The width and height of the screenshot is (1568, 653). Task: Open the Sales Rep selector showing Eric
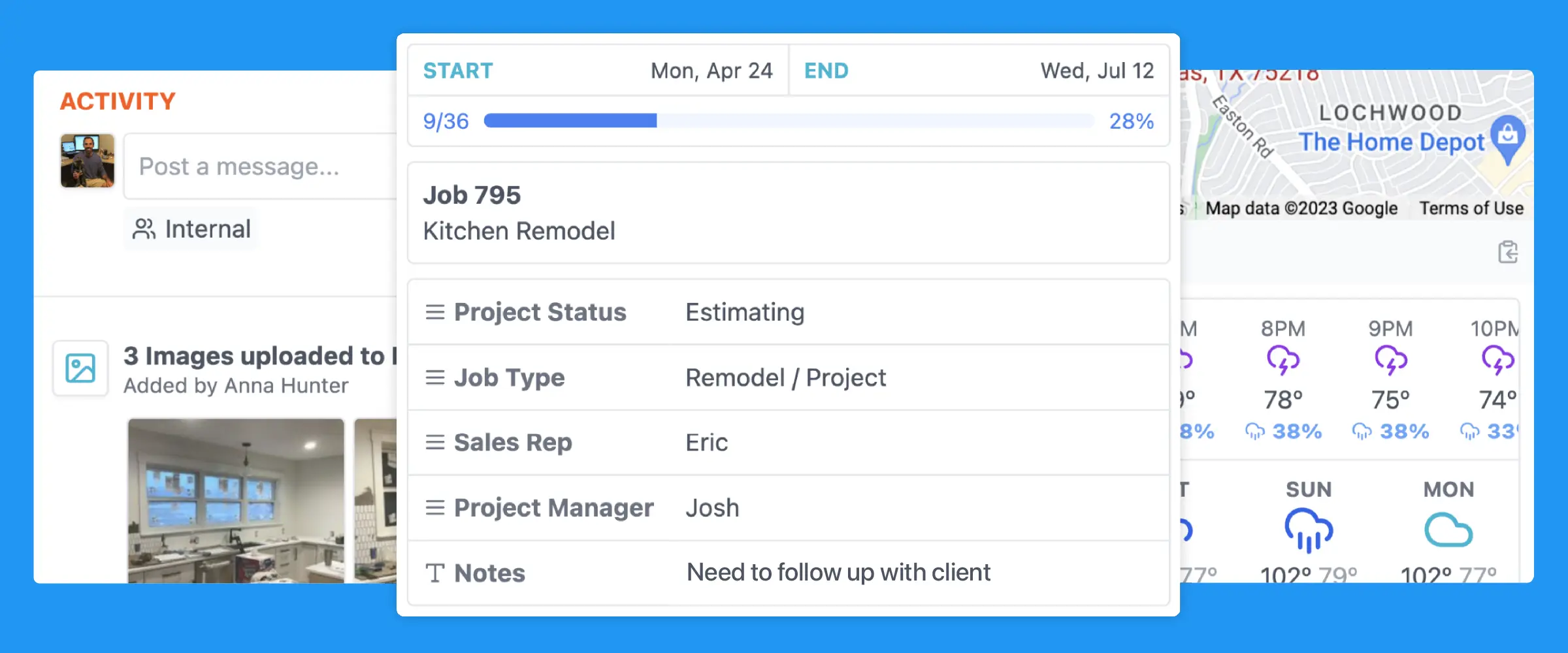tap(706, 442)
